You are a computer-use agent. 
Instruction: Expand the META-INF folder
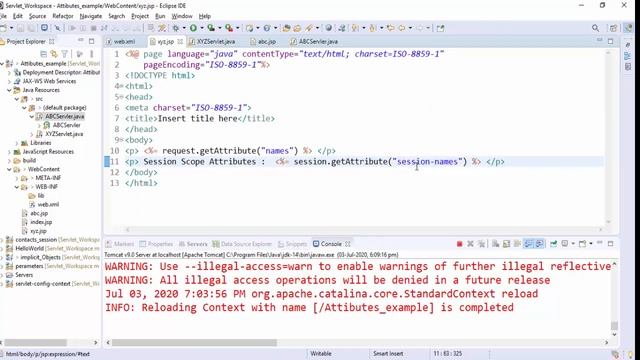click(17, 178)
